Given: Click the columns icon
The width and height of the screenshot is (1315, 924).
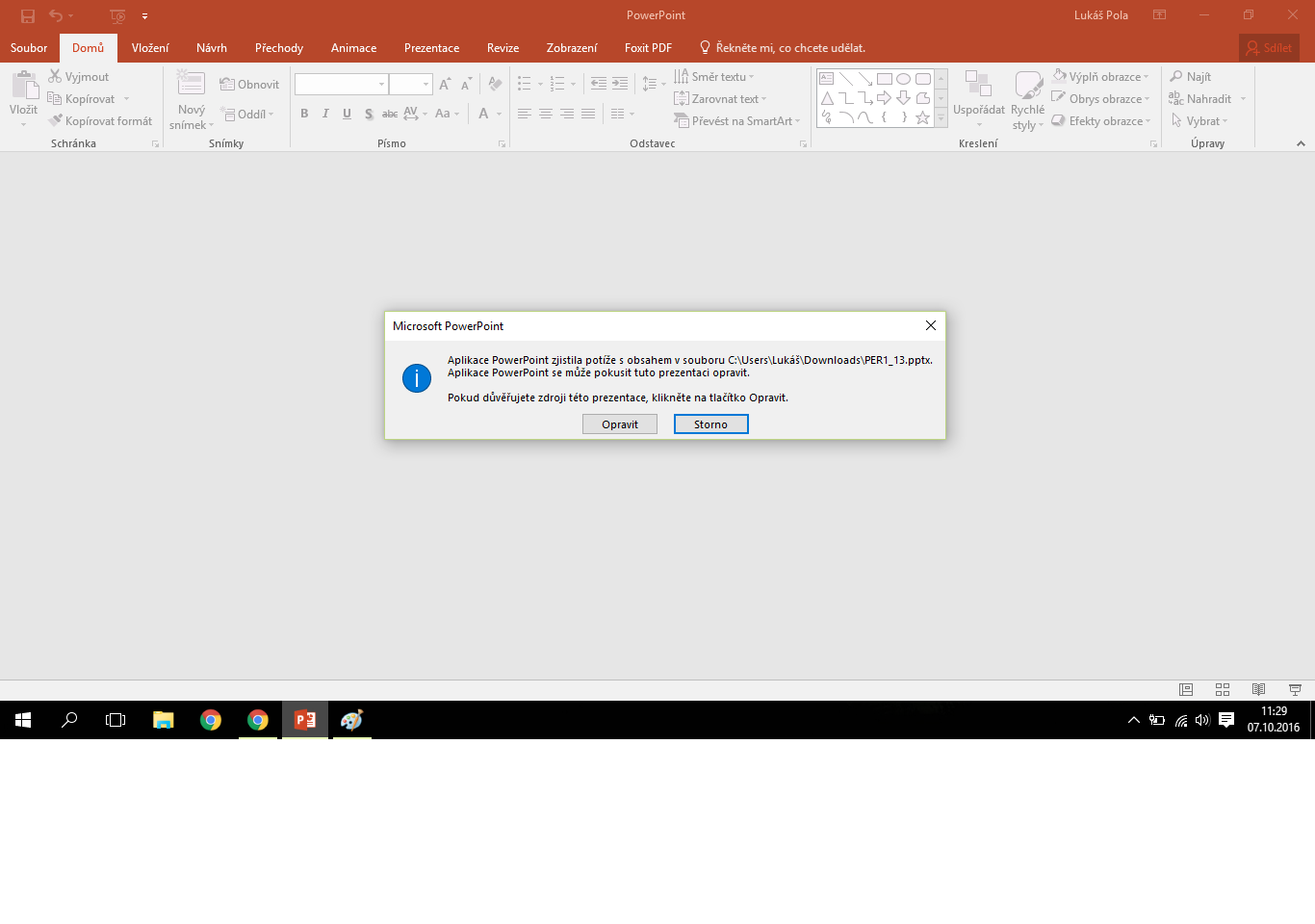Looking at the screenshot, I should 618,114.
